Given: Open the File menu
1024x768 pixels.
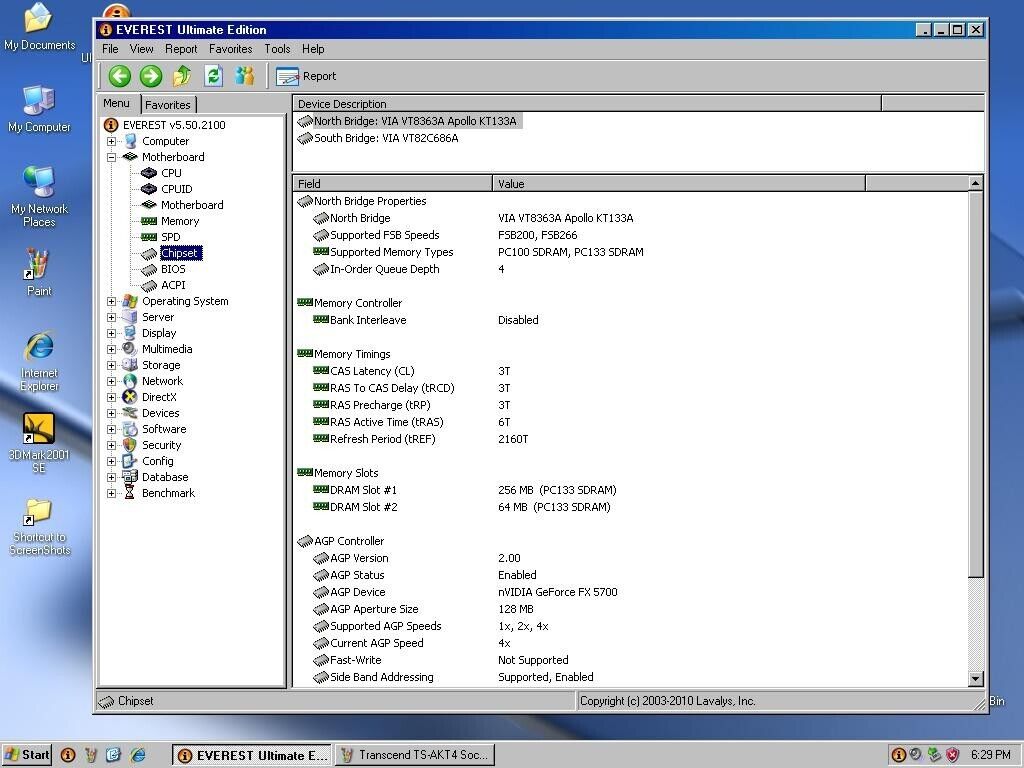Looking at the screenshot, I should pyautogui.click(x=110, y=49).
